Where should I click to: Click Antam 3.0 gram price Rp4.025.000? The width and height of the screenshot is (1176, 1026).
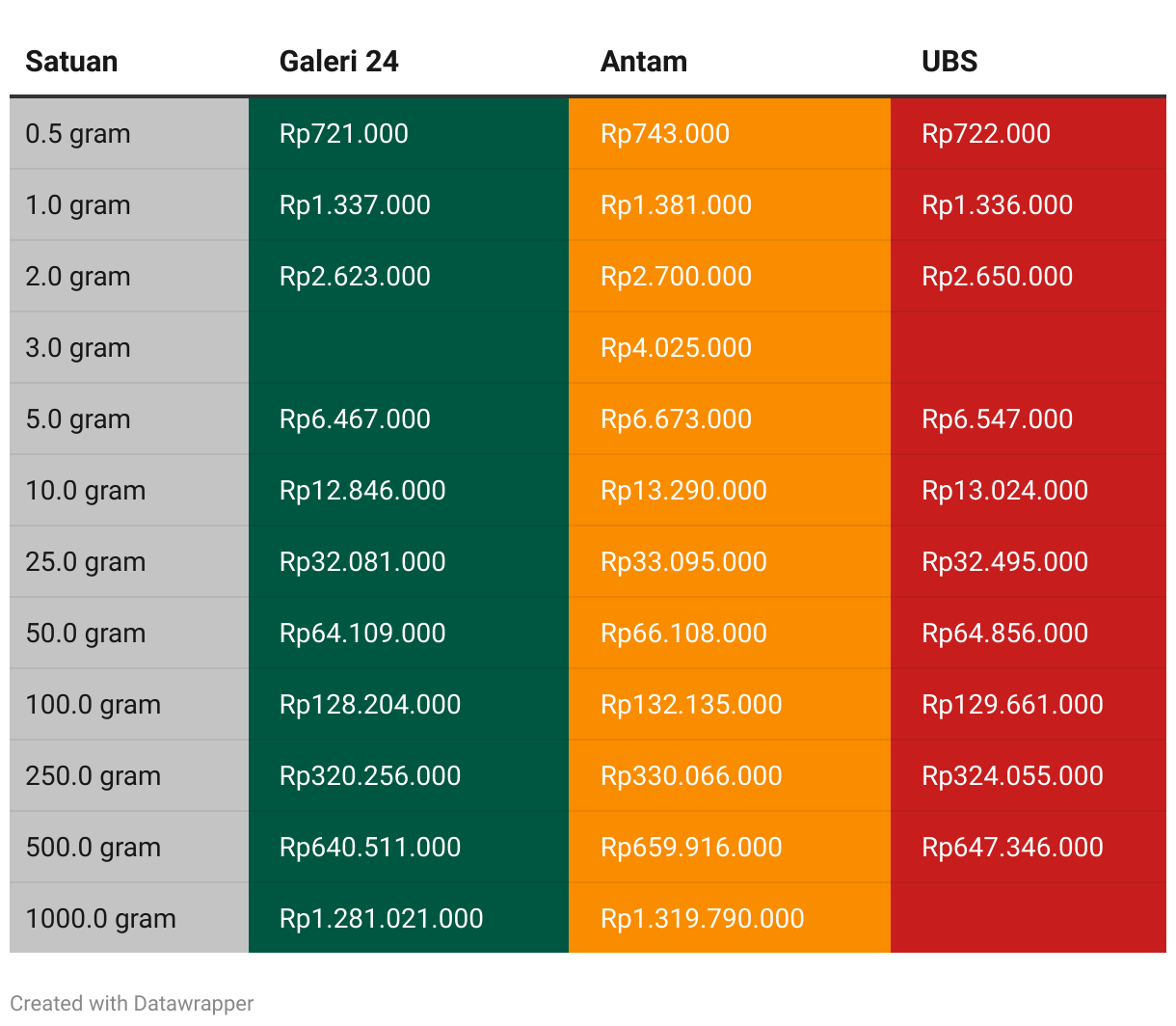[676, 347]
